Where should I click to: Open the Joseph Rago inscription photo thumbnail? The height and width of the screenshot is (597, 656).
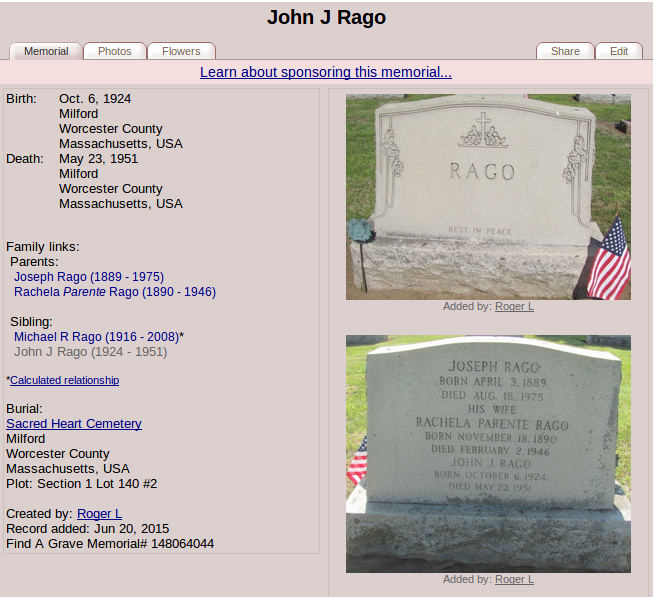[x=488, y=454]
